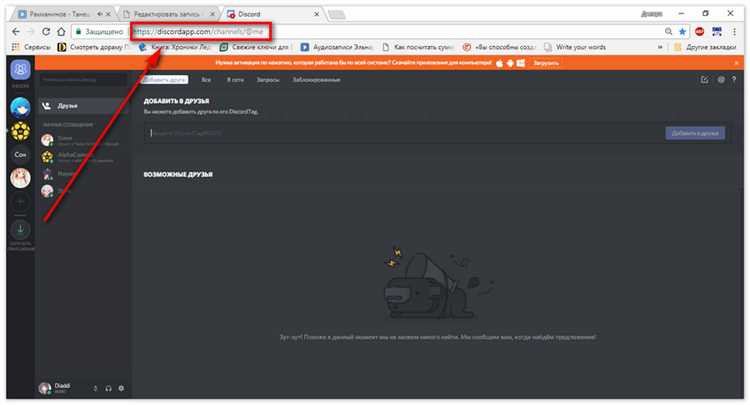Open user settings gear icon
Image resolution: width=750 pixels, height=405 pixels.
click(121, 388)
